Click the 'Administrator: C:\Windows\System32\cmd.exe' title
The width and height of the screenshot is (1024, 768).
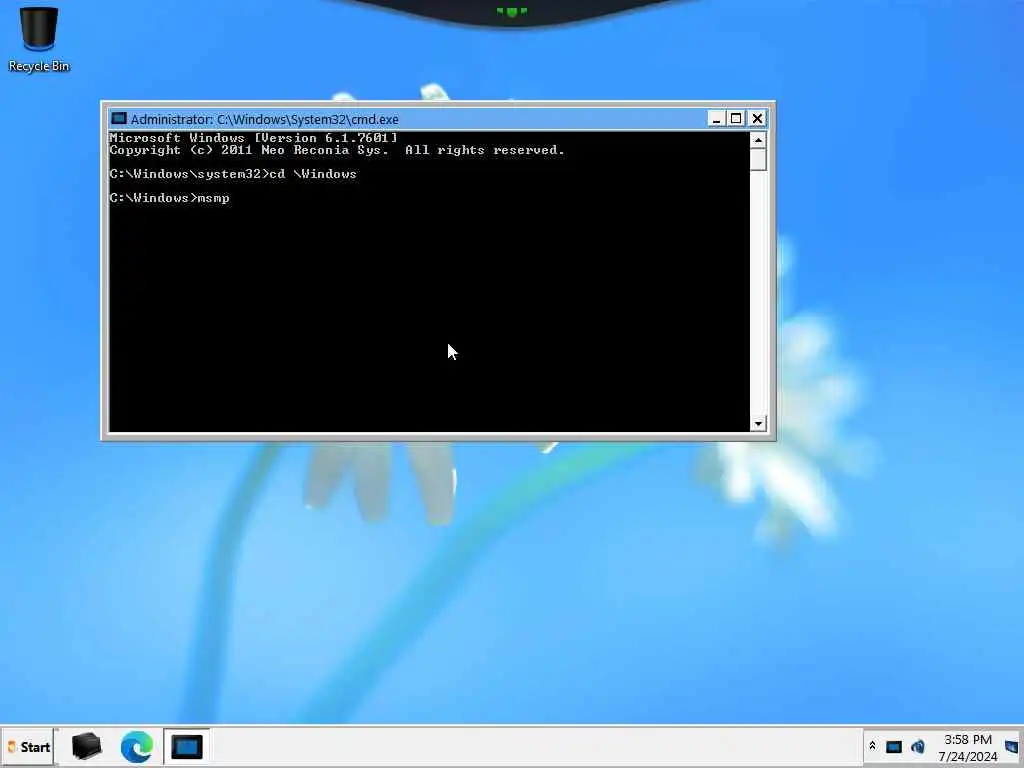[x=264, y=120]
